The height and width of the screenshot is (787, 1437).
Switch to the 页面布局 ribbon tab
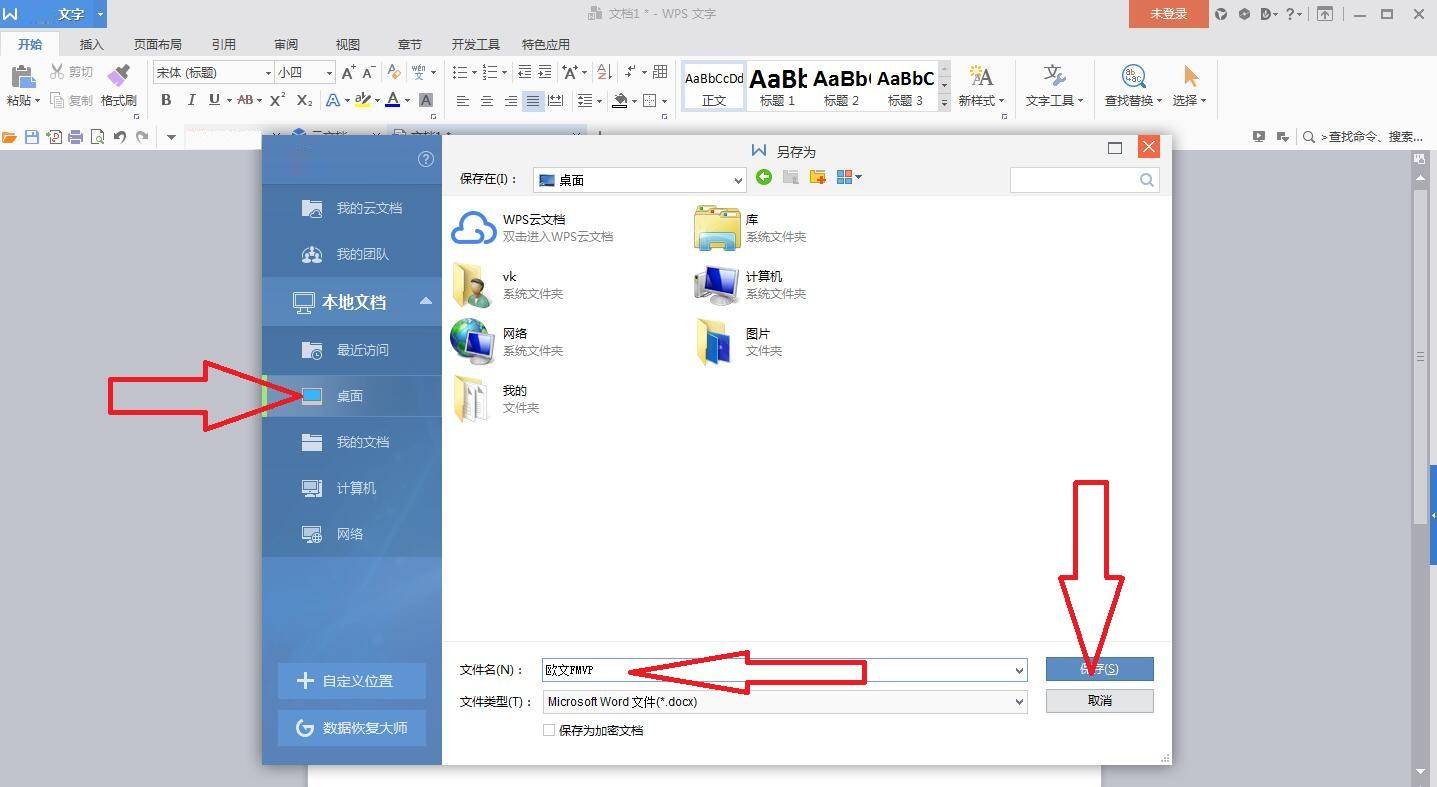158,44
